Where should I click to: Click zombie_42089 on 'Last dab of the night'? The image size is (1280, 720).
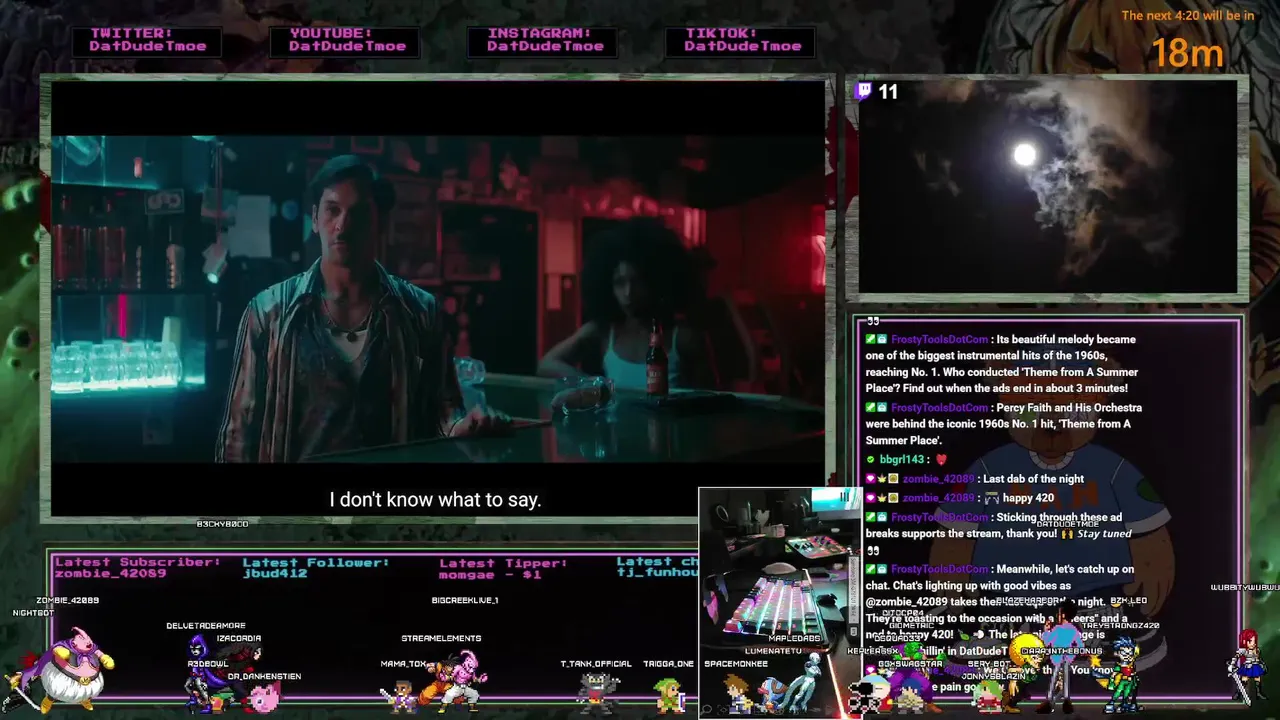coord(938,479)
